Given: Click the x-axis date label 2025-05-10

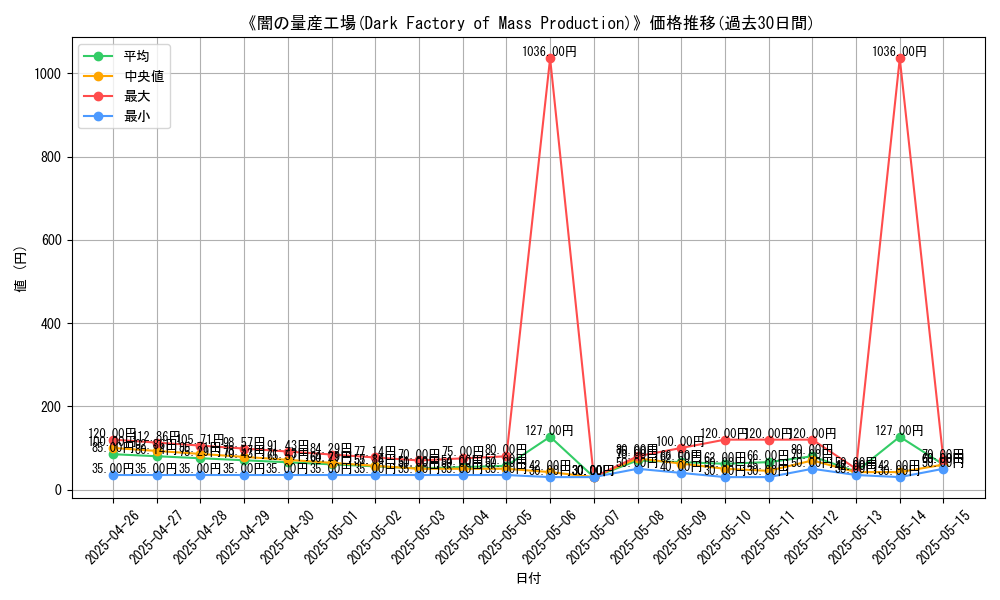Looking at the screenshot, I should 724,536.
